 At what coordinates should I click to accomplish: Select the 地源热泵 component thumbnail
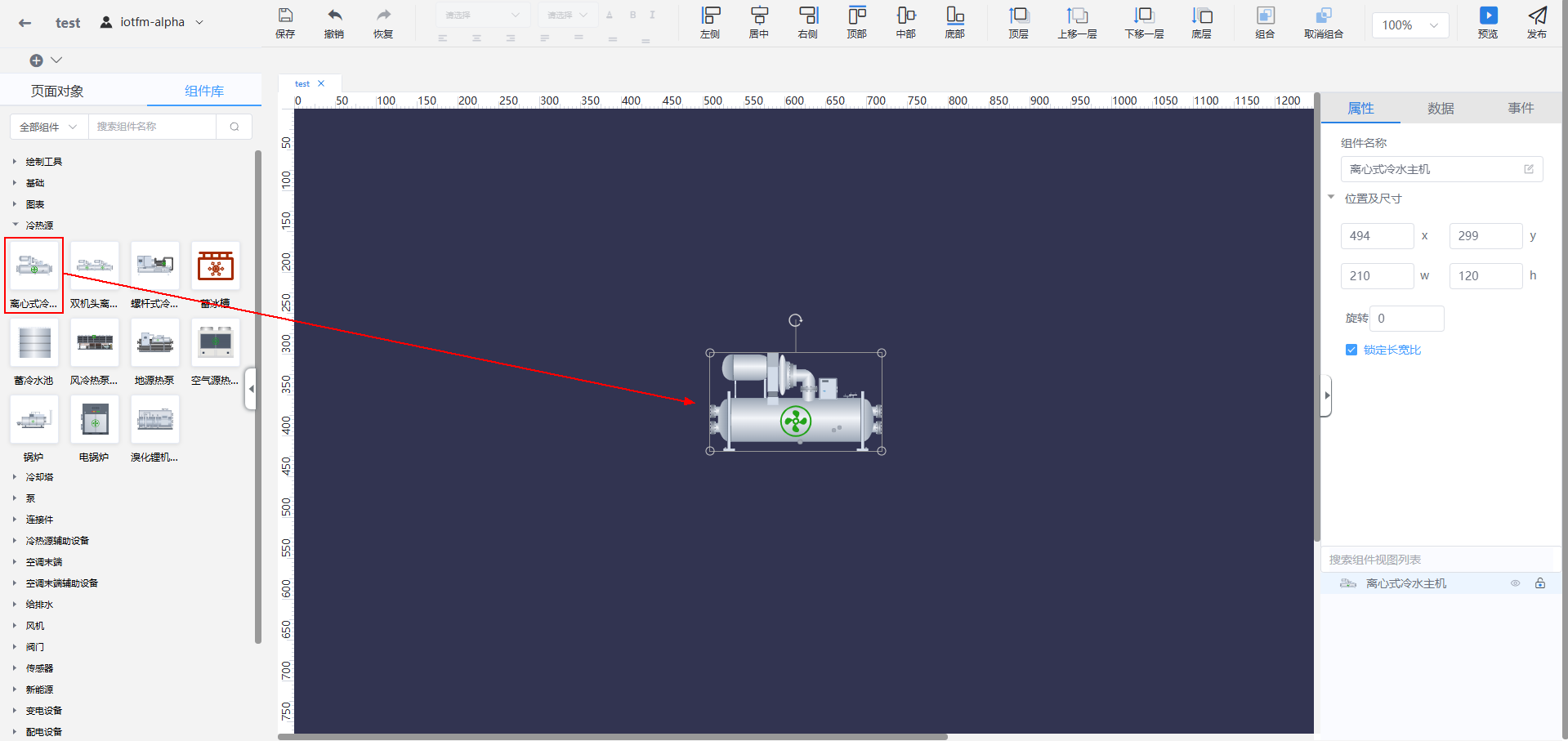pyautogui.click(x=155, y=342)
